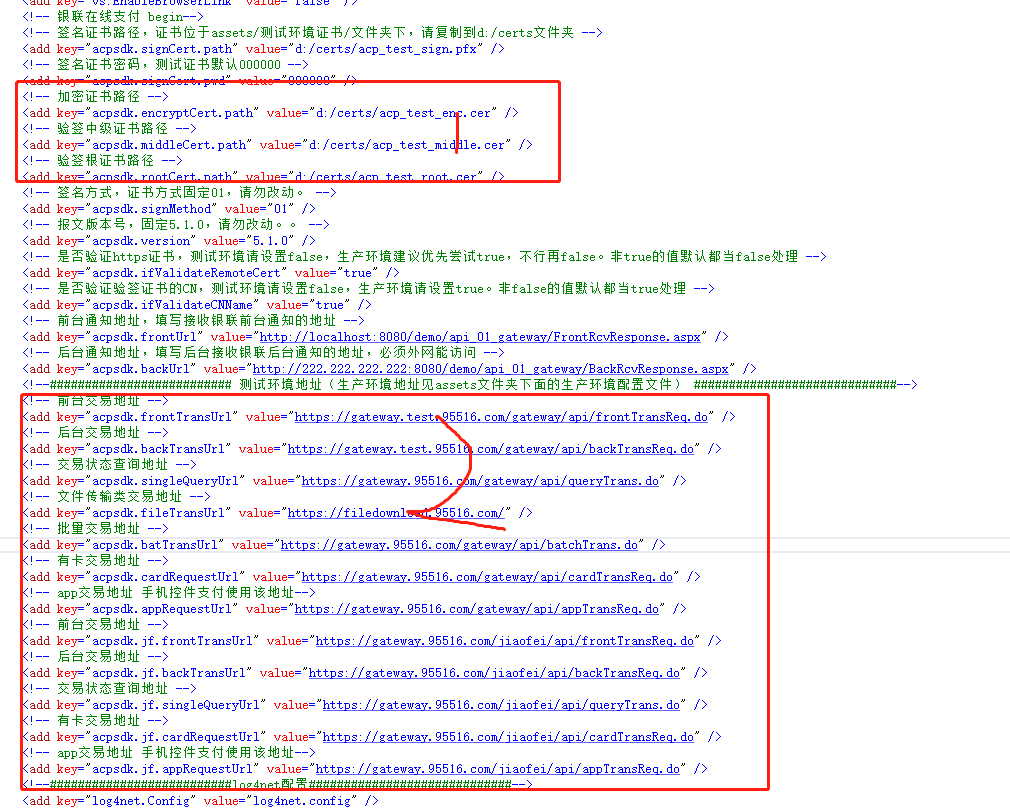Open the 222.222.222.222 BackRcvResponse.aspx link
Screen dimensions: 1010x810
click(490, 369)
